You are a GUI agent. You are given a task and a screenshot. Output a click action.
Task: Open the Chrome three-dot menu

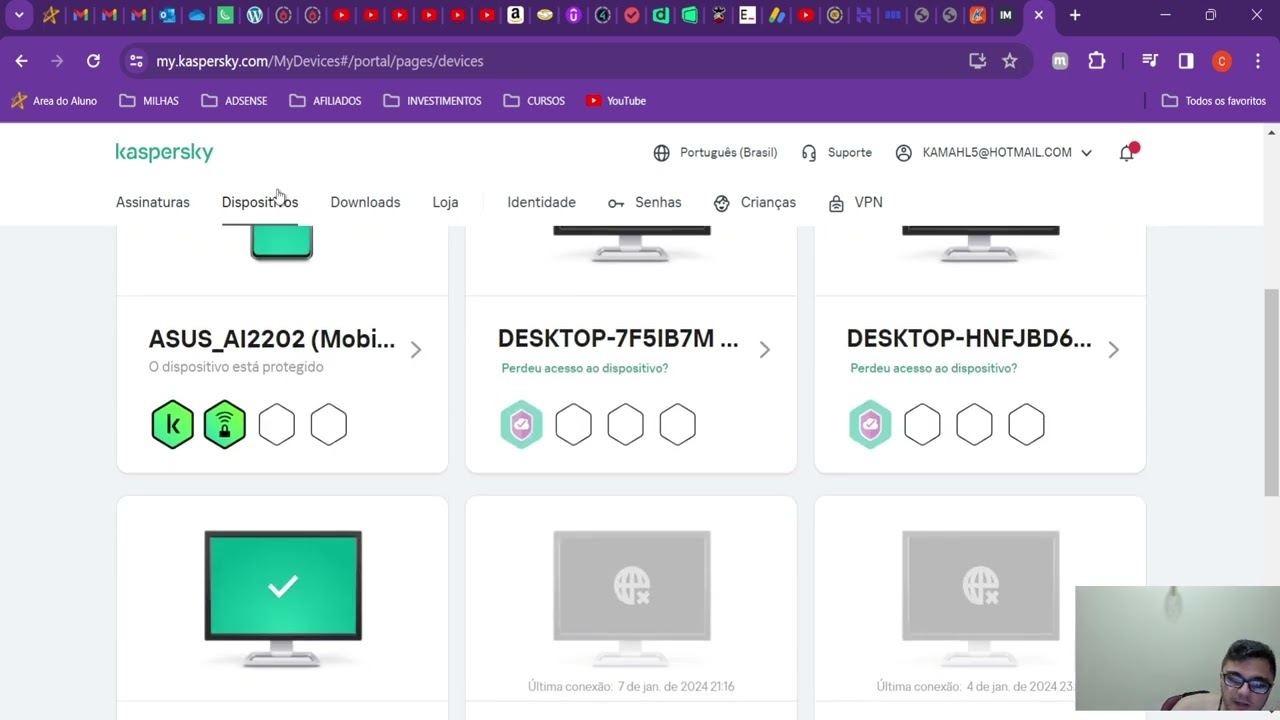pyautogui.click(x=1258, y=61)
